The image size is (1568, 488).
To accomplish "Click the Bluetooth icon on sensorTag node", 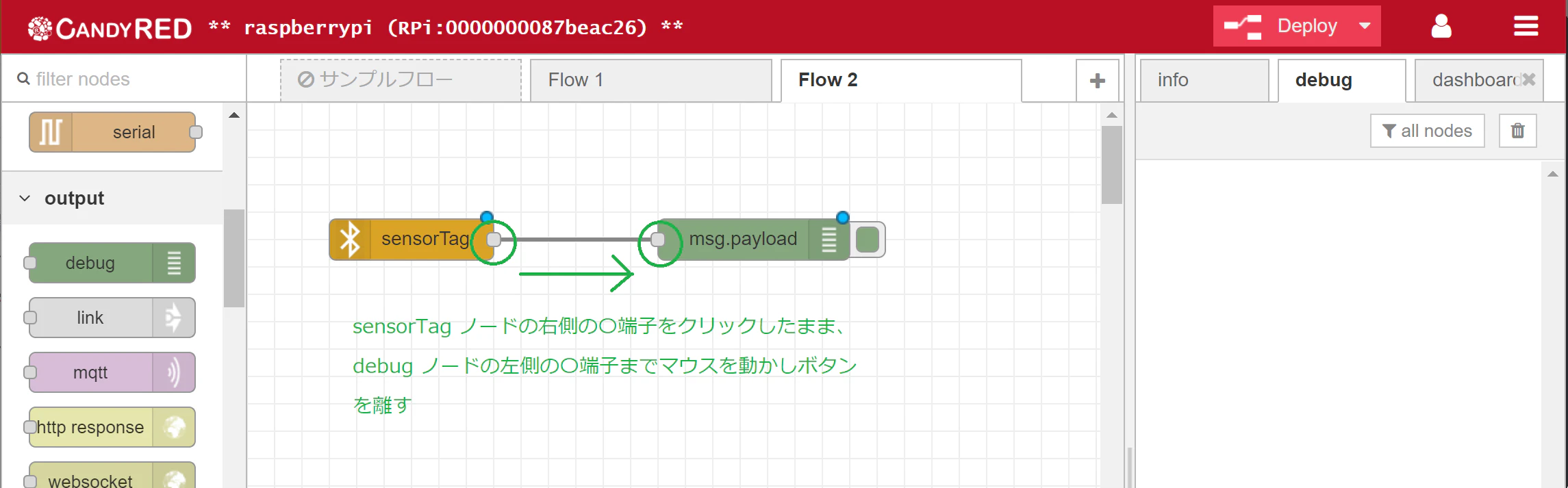I will tap(350, 239).
